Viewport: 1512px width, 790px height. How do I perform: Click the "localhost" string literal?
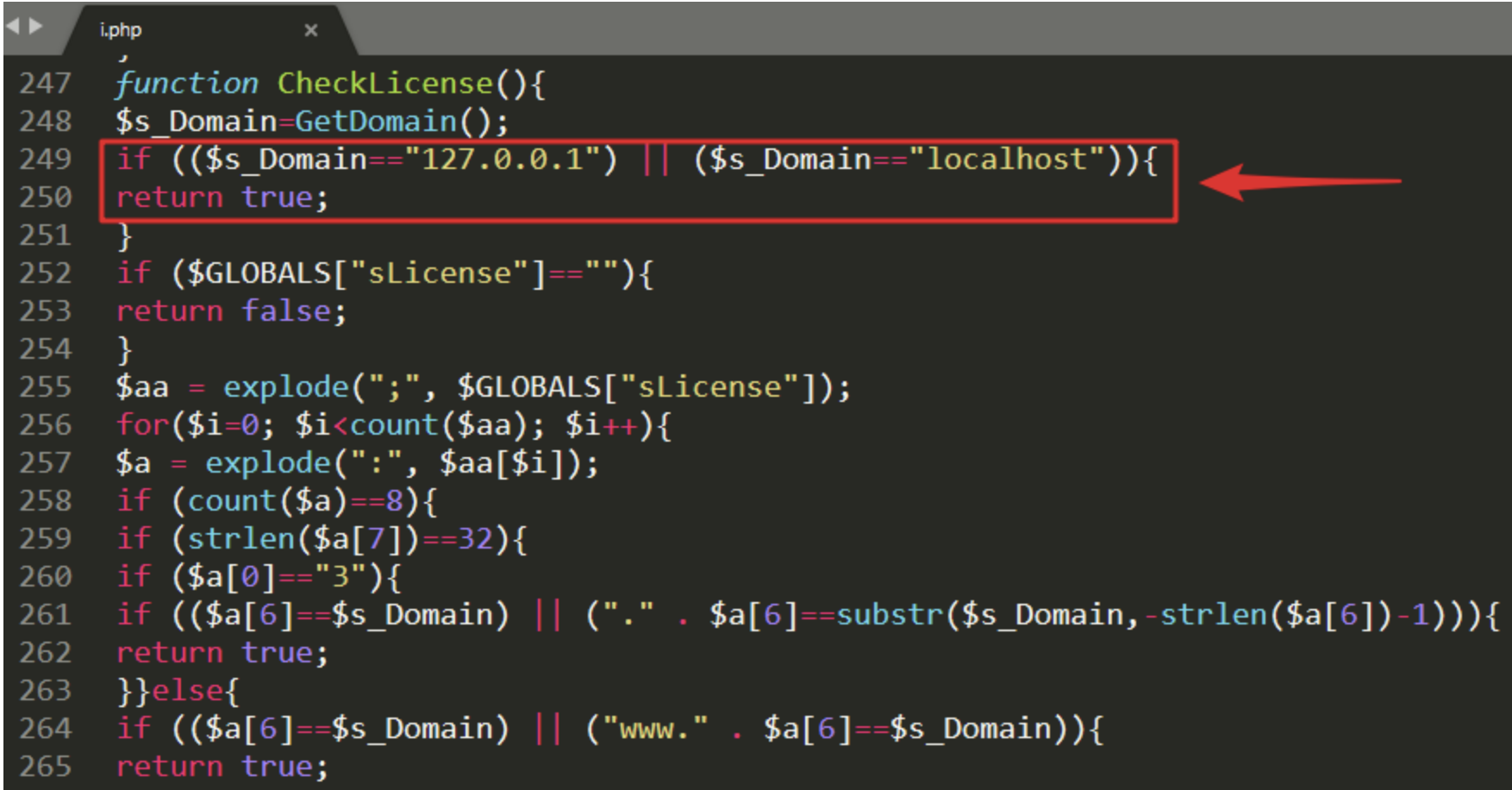click(1007, 160)
